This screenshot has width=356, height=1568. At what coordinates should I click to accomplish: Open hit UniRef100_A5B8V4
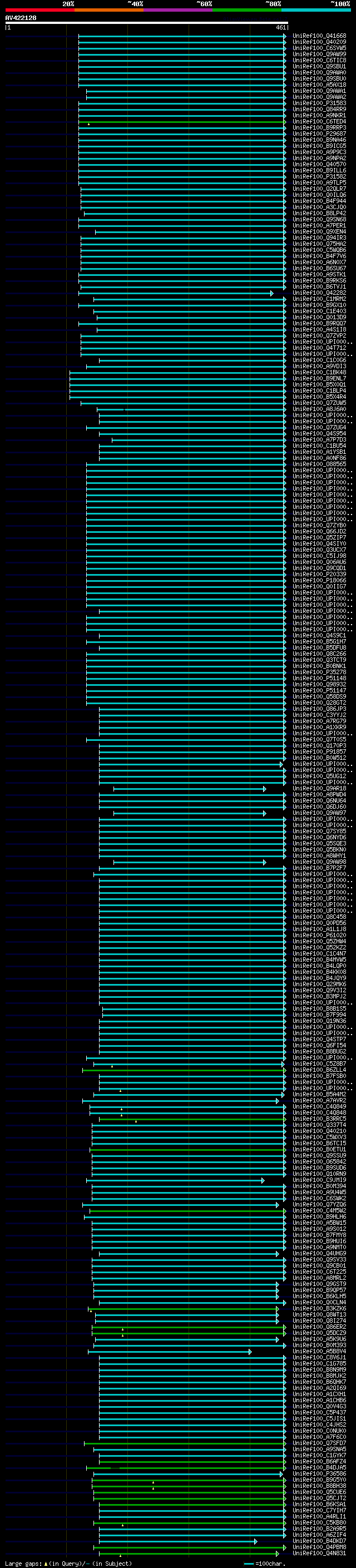(x=319, y=1351)
